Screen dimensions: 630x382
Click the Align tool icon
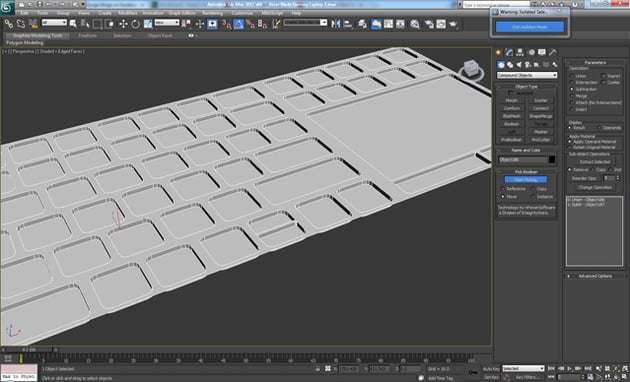coord(348,24)
